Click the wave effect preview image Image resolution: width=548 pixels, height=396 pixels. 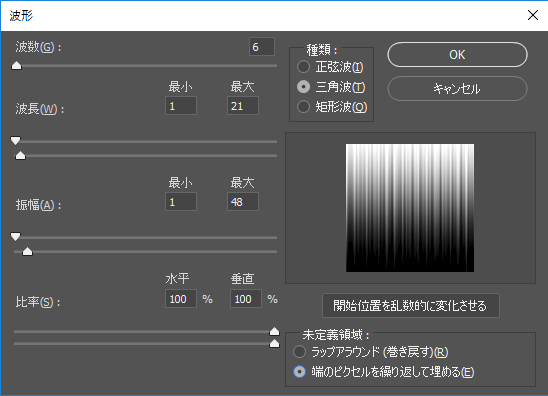pyautogui.click(x=410, y=208)
